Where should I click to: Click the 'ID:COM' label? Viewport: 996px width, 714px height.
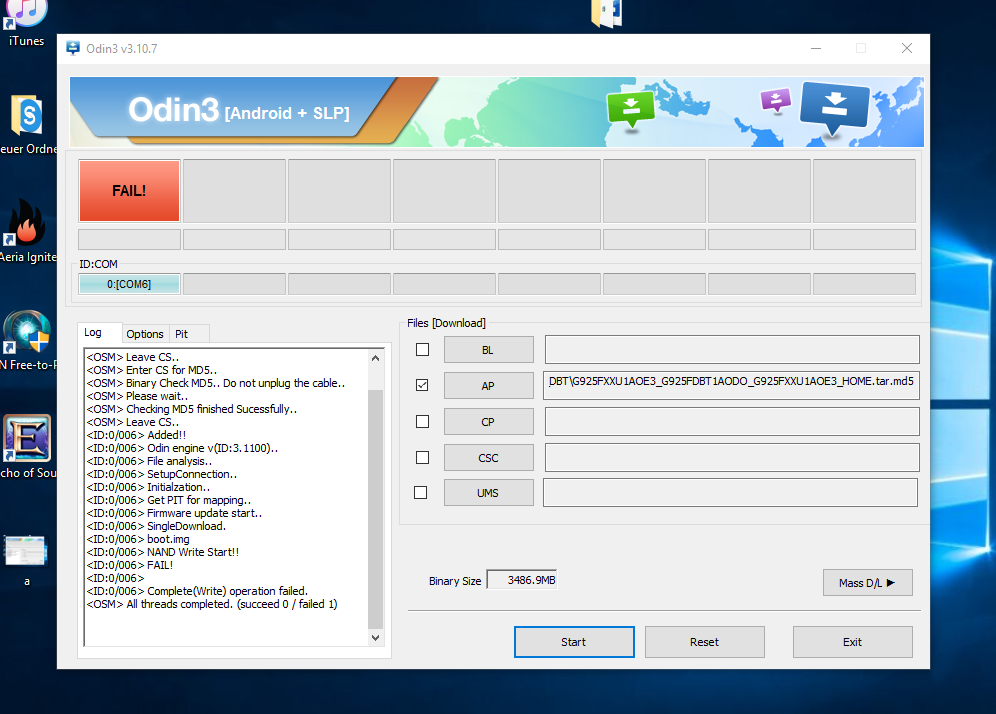(98, 264)
